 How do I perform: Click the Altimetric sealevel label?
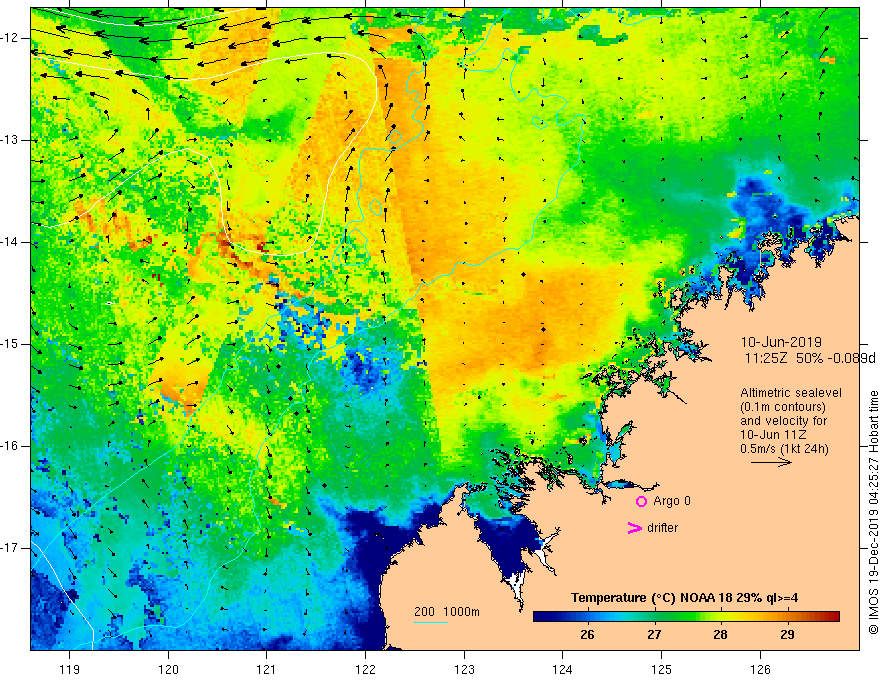coord(791,393)
